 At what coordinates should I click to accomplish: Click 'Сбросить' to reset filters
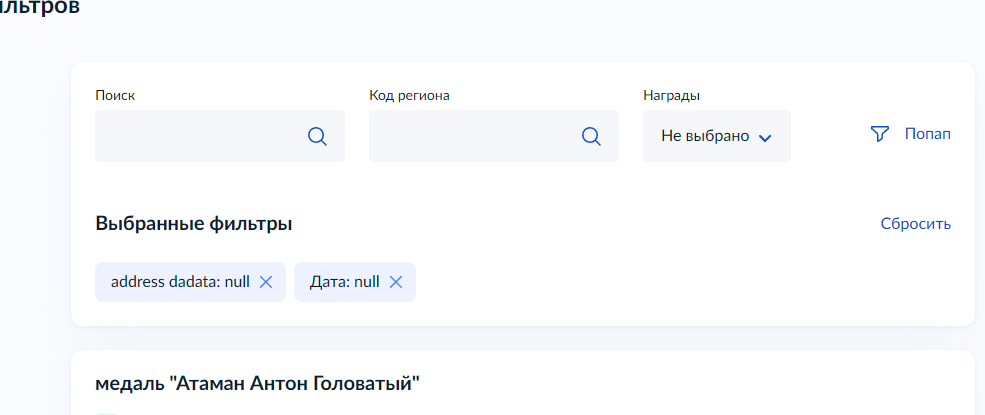[x=915, y=224]
